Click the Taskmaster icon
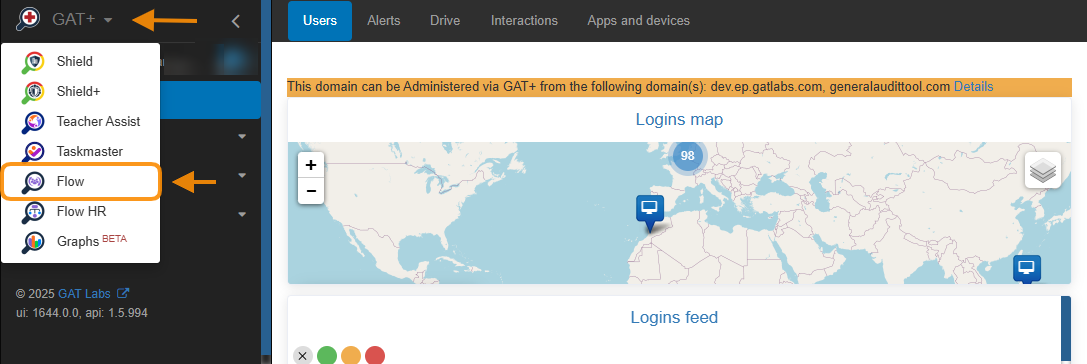Screen dimensions: 1087x364 click(33, 151)
